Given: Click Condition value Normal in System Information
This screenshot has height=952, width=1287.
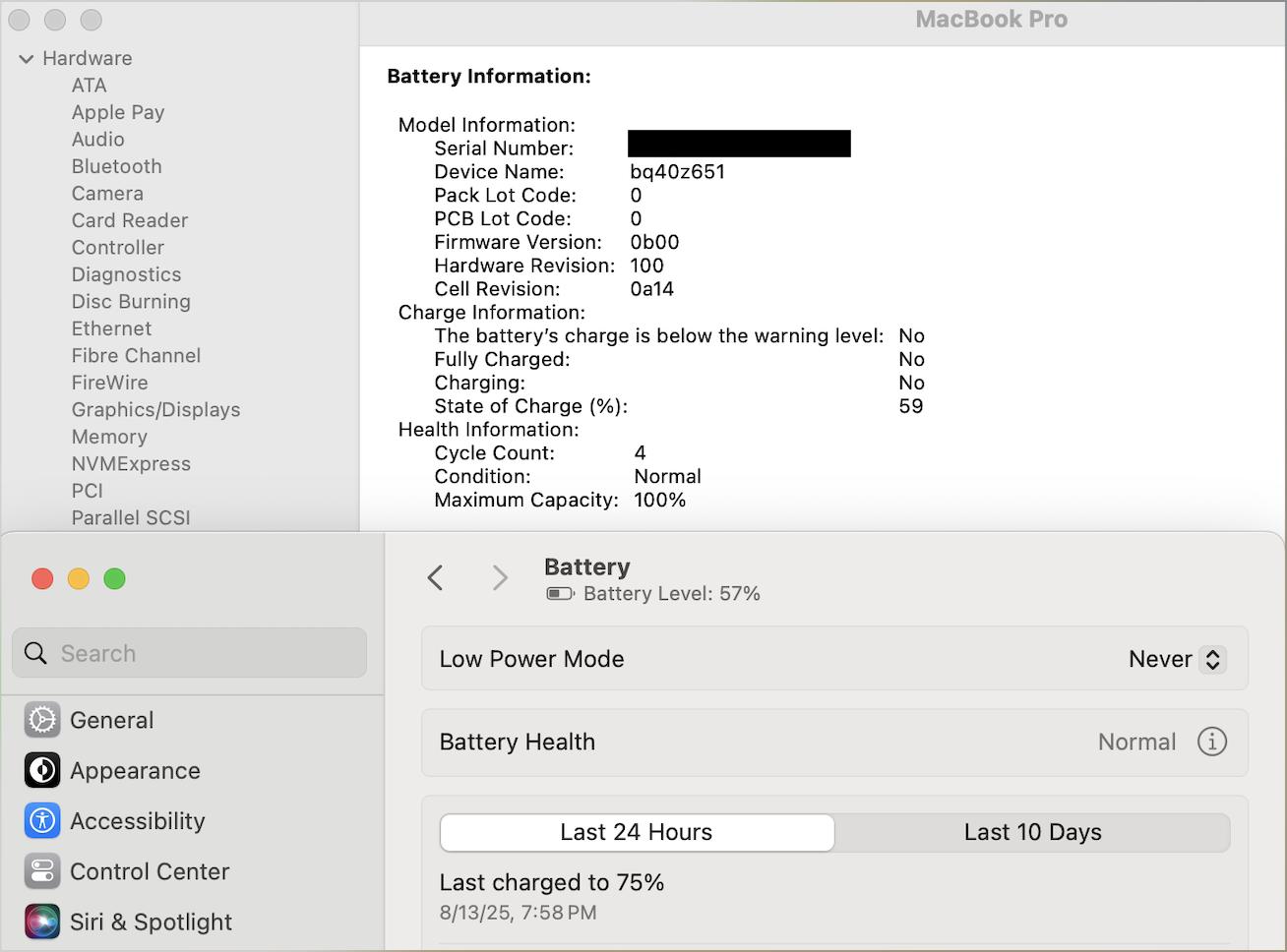Looking at the screenshot, I should click(x=667, y=477).
